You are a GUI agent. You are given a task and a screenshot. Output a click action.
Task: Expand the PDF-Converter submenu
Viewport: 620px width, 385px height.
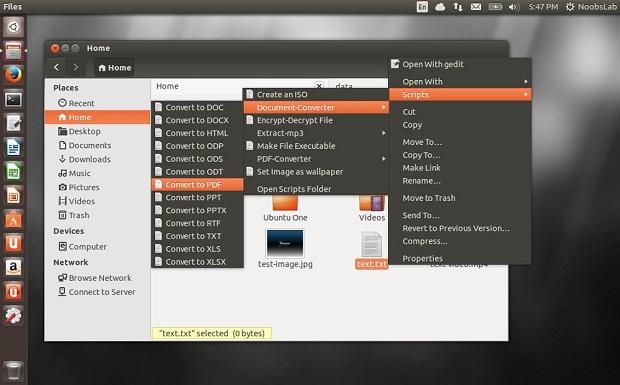click(x=316, y=159)
